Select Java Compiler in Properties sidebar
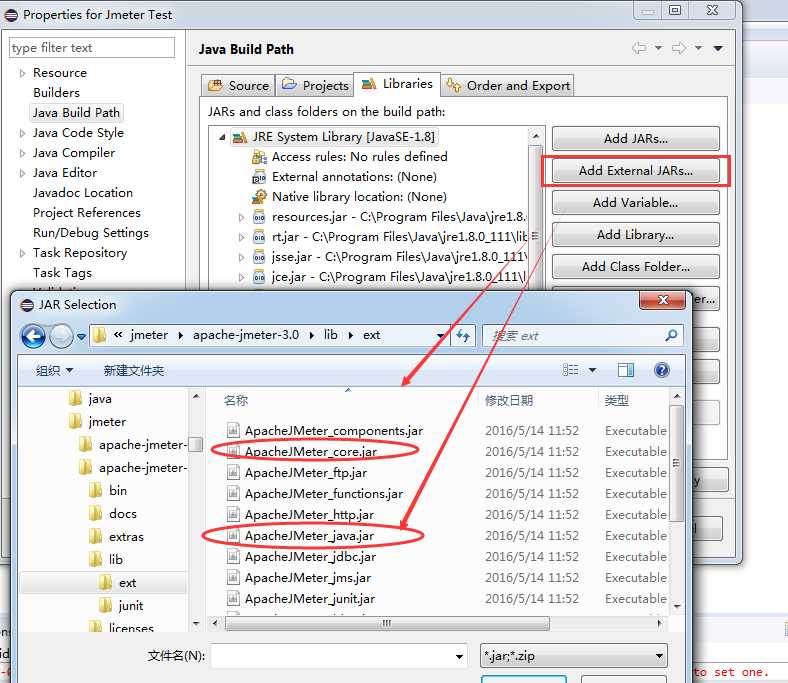 click(x=74, y=153)
